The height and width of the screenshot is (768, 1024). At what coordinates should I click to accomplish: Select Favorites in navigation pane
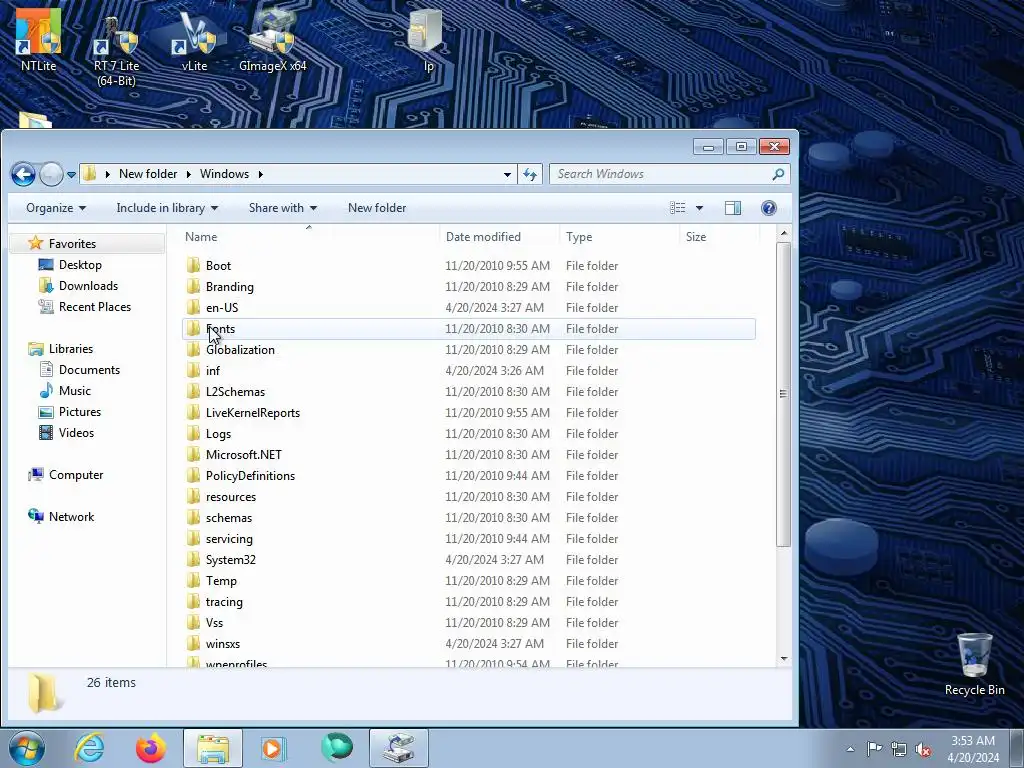coord(72,244)
